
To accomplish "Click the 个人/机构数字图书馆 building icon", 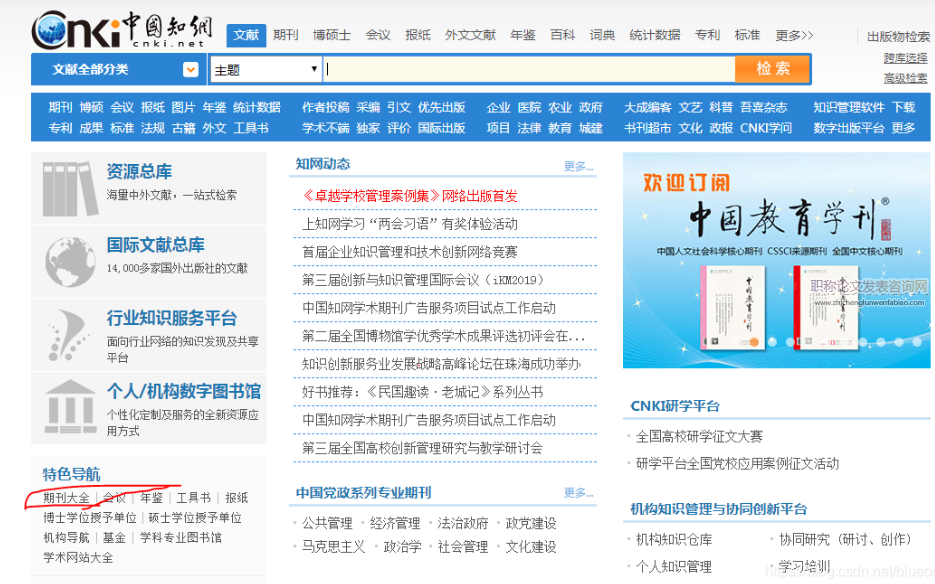I will [70, 407].
